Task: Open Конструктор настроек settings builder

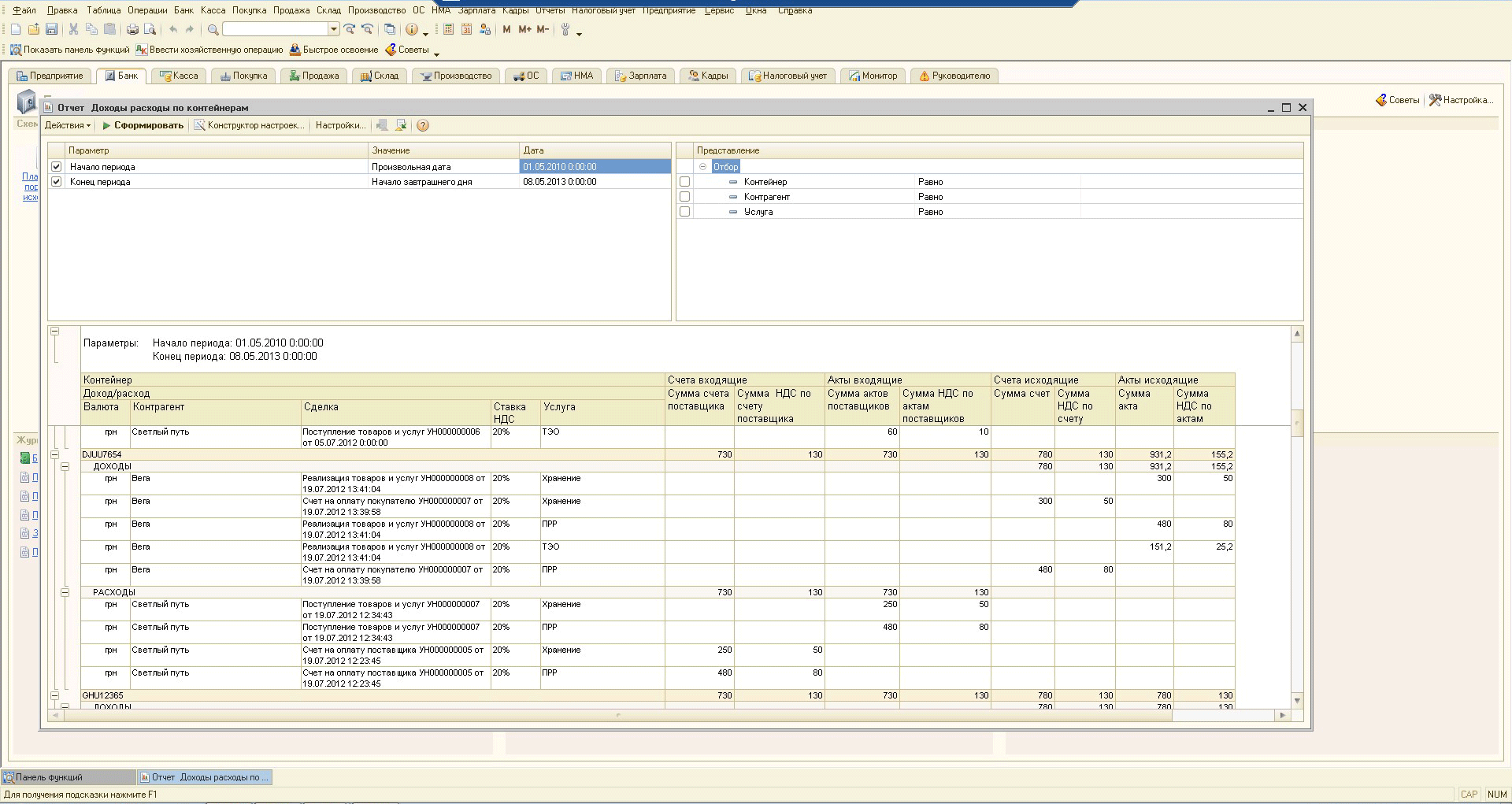Action: (x=250, y=125)
